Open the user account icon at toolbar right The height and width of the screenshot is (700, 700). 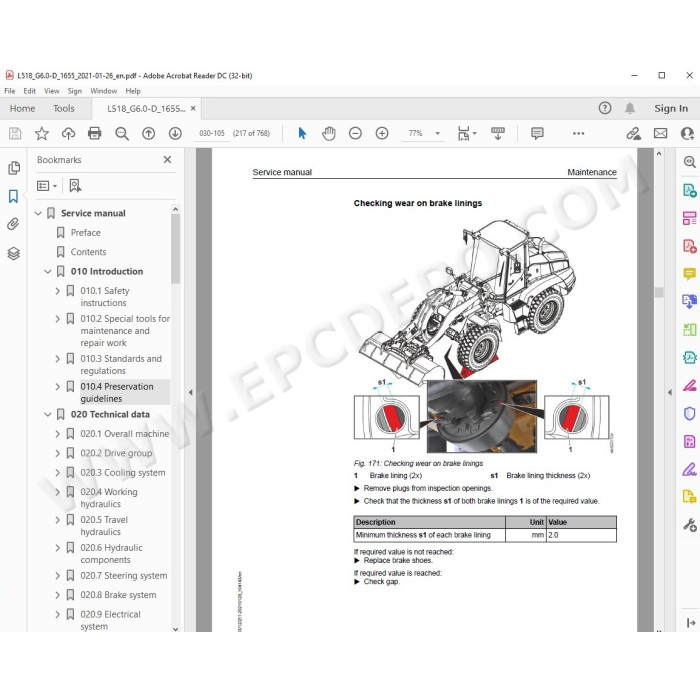tap(688, 133)
